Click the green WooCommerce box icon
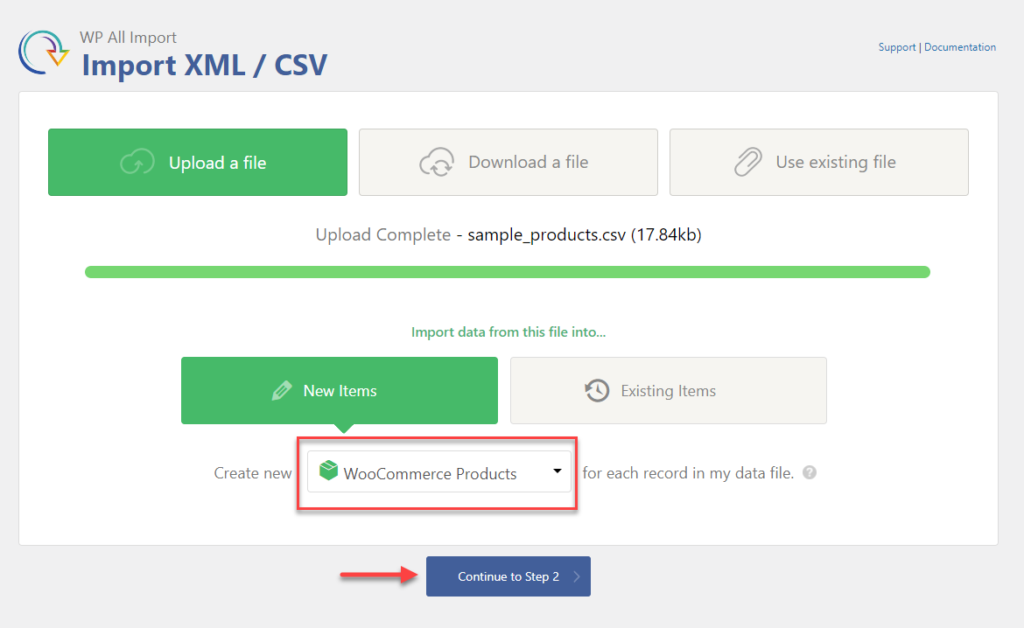The height and width of the screenshot is (628, 1024). click(x=327, y=472)
